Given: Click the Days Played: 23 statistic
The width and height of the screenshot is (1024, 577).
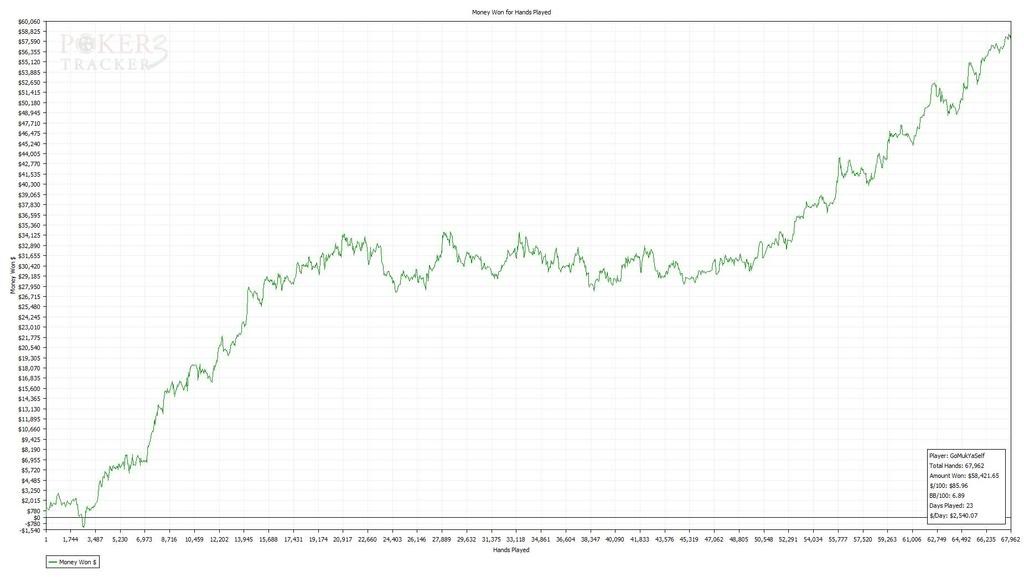Looking at the screenshot, I should [x=951, y=506].
